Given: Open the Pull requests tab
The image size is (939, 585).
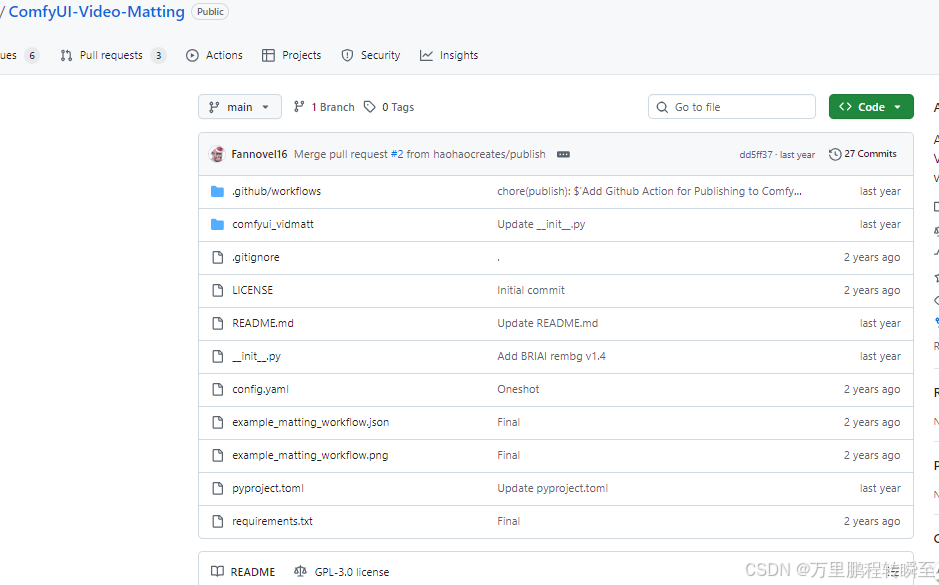Looking at the screenshot, I should (x=113, y=55).
